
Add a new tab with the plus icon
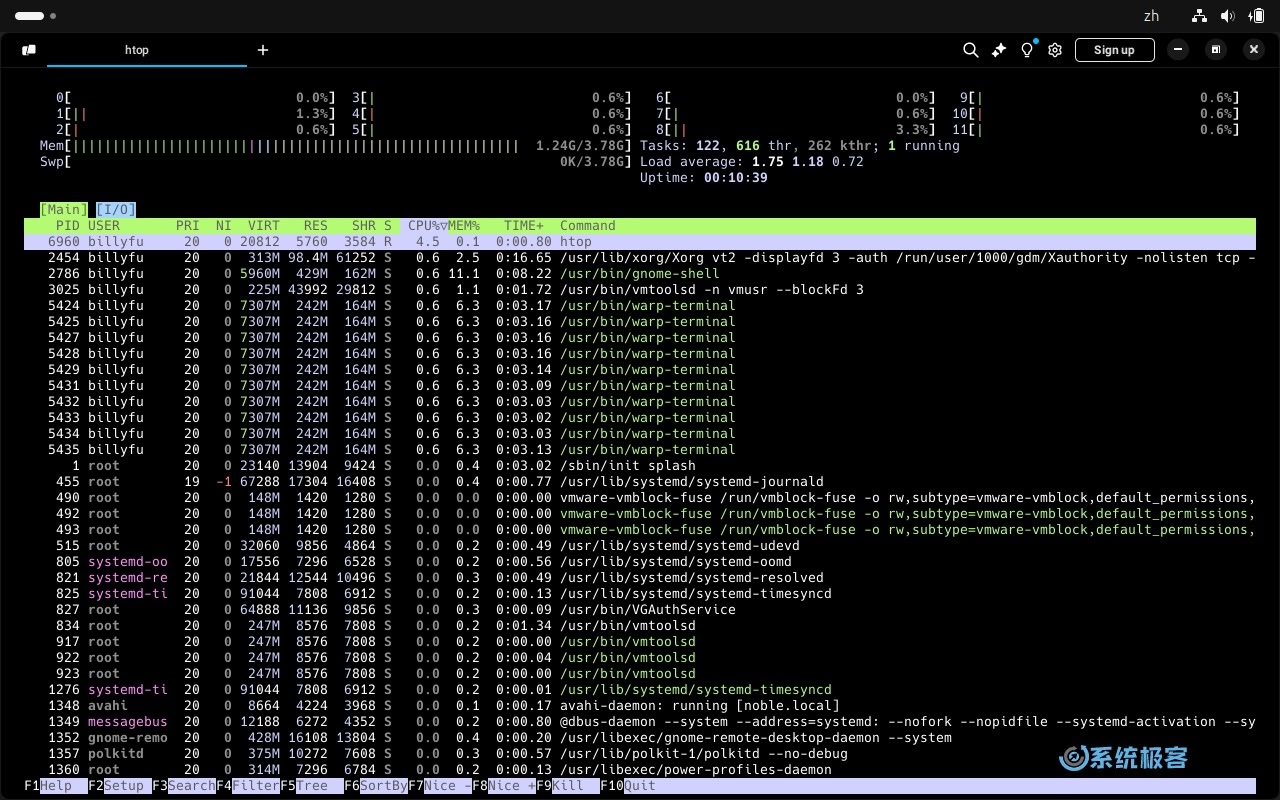point(263,50)
